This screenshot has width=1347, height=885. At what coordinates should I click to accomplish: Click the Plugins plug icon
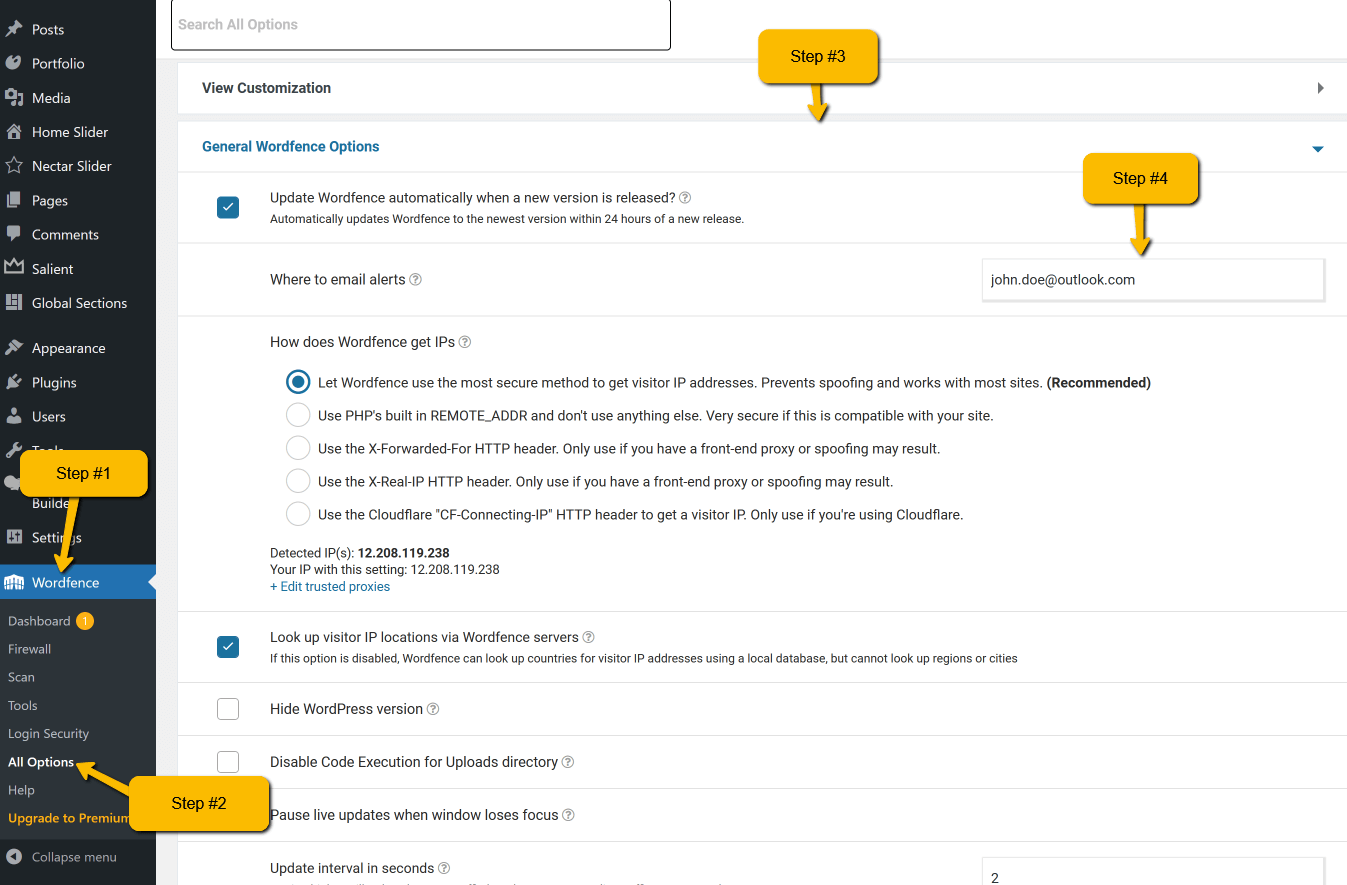(x=14, y=382)
